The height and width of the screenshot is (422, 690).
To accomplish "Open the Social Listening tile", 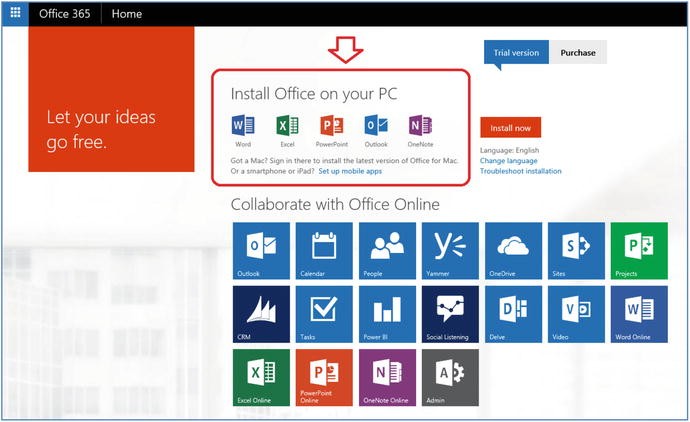I will click(450, 314).
